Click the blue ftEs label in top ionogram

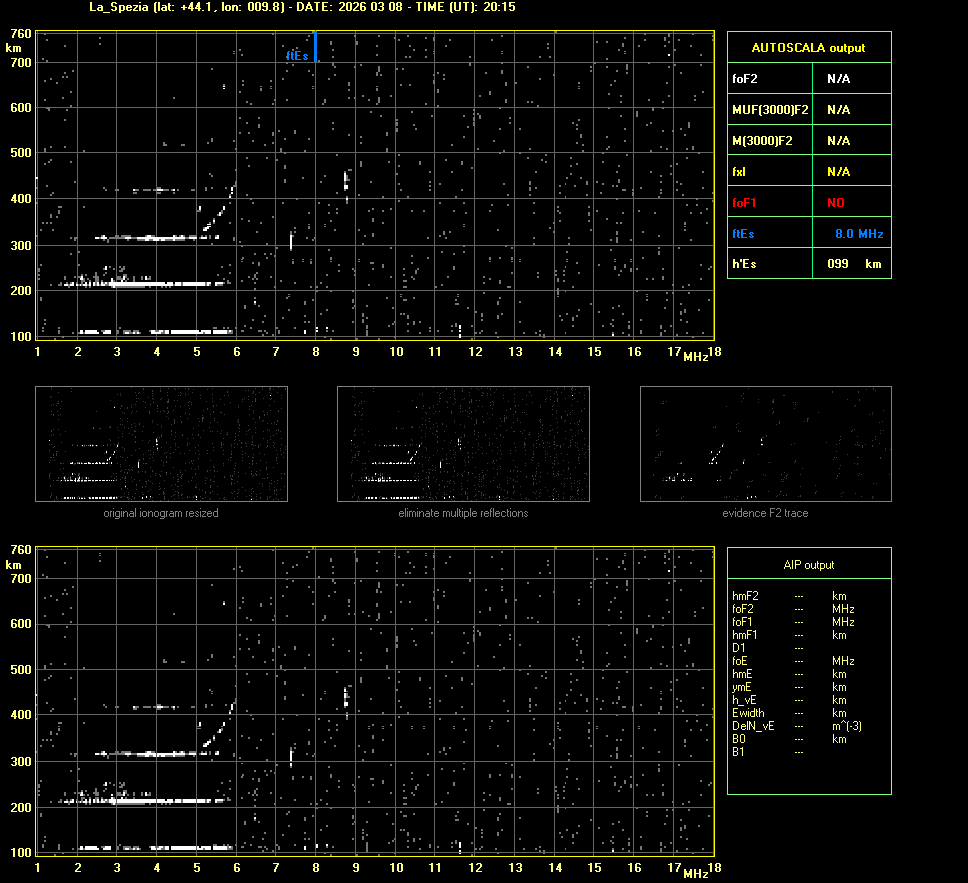297,56
